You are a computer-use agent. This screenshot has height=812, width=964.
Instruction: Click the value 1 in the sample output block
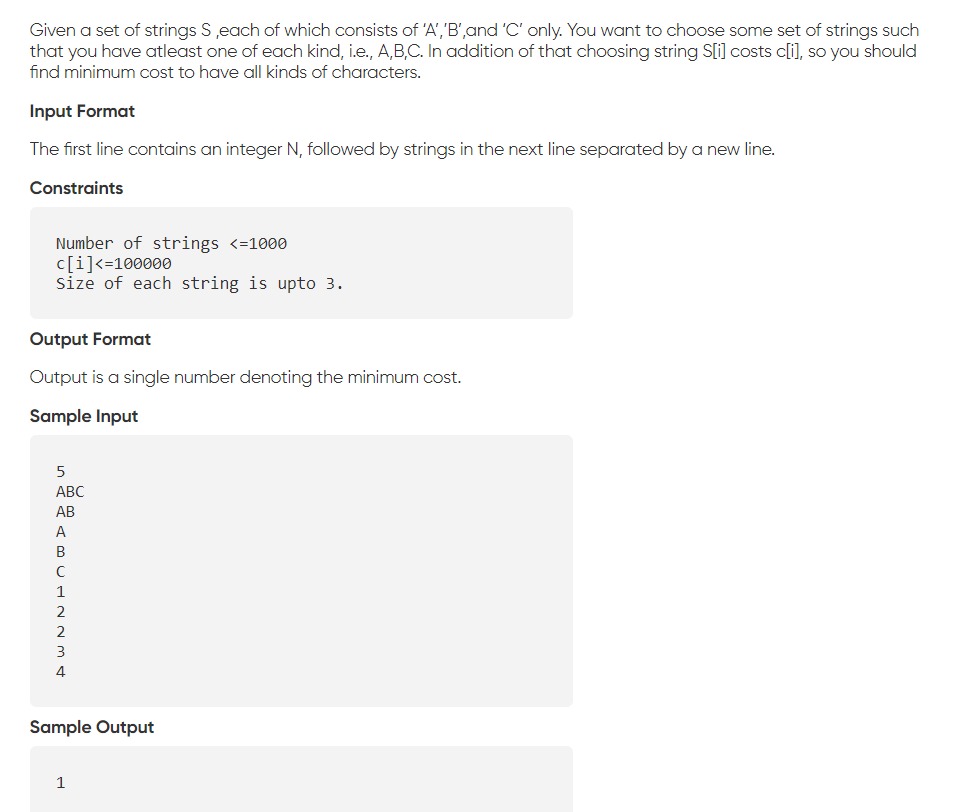pyautogui.click(x=61, y=782)
